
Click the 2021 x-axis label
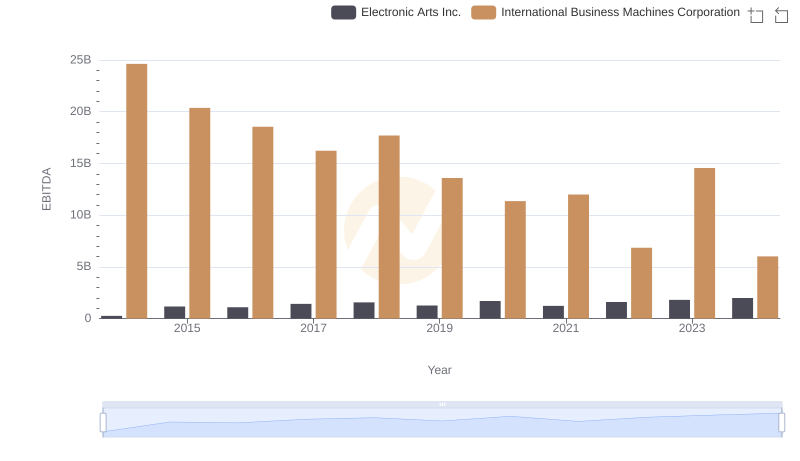(x=566, y=328)
